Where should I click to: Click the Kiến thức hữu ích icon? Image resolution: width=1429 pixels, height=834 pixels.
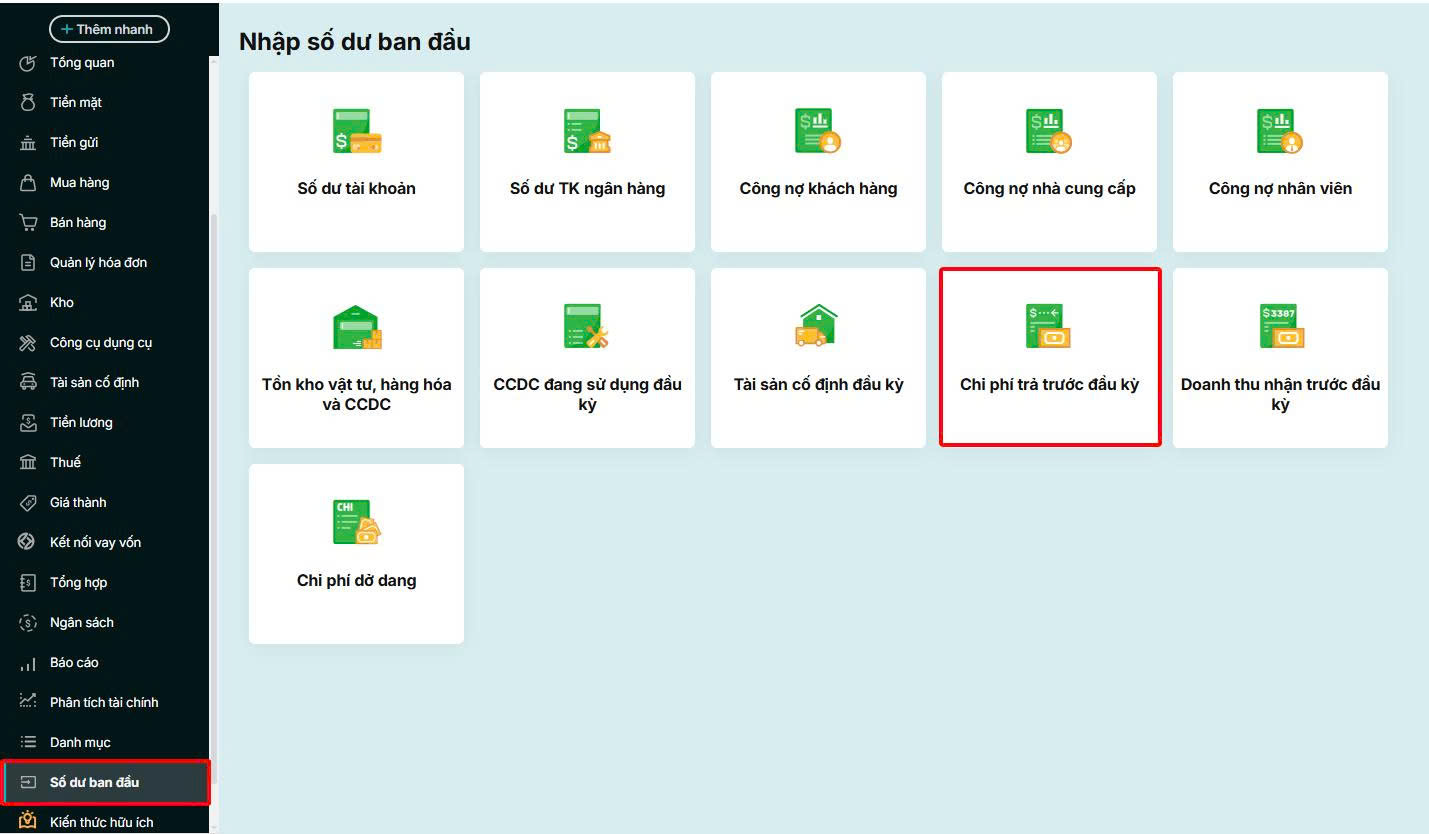tap(28, 822)
